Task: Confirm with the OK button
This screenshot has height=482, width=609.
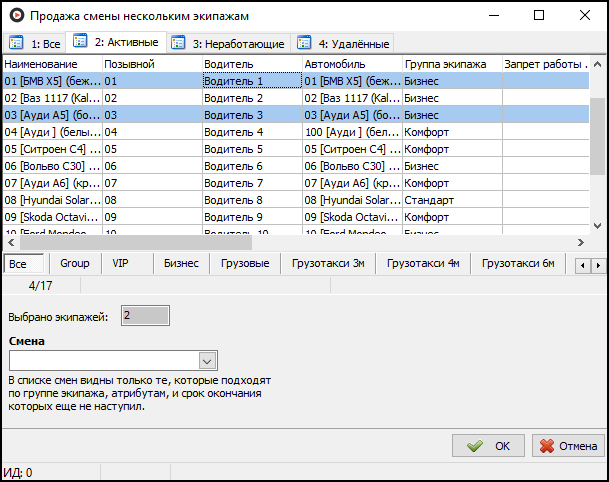Action: 488,446
